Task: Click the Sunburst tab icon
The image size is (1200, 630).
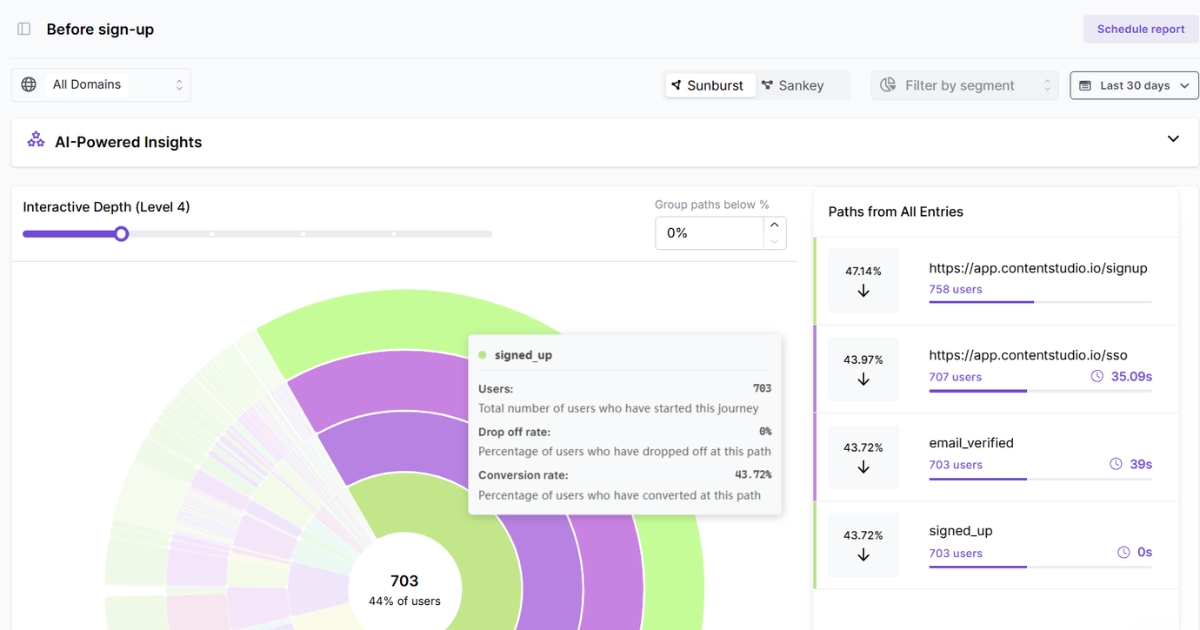Action: [677, 85]
